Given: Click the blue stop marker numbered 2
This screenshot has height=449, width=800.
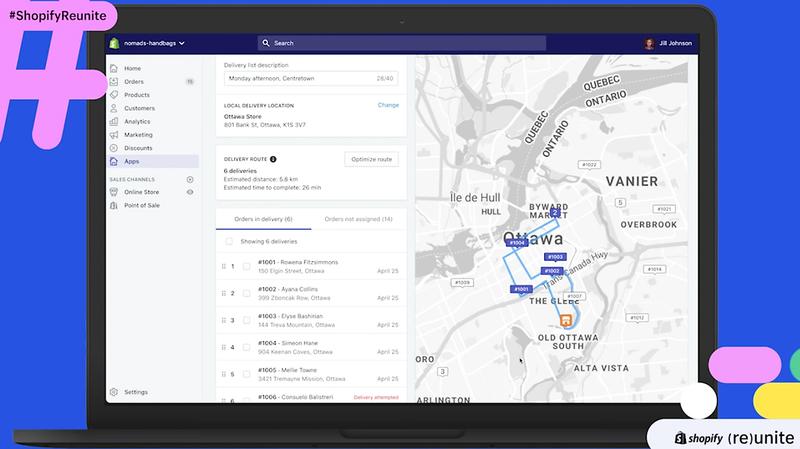Looking at the screenshot, I should pos(555,212).
